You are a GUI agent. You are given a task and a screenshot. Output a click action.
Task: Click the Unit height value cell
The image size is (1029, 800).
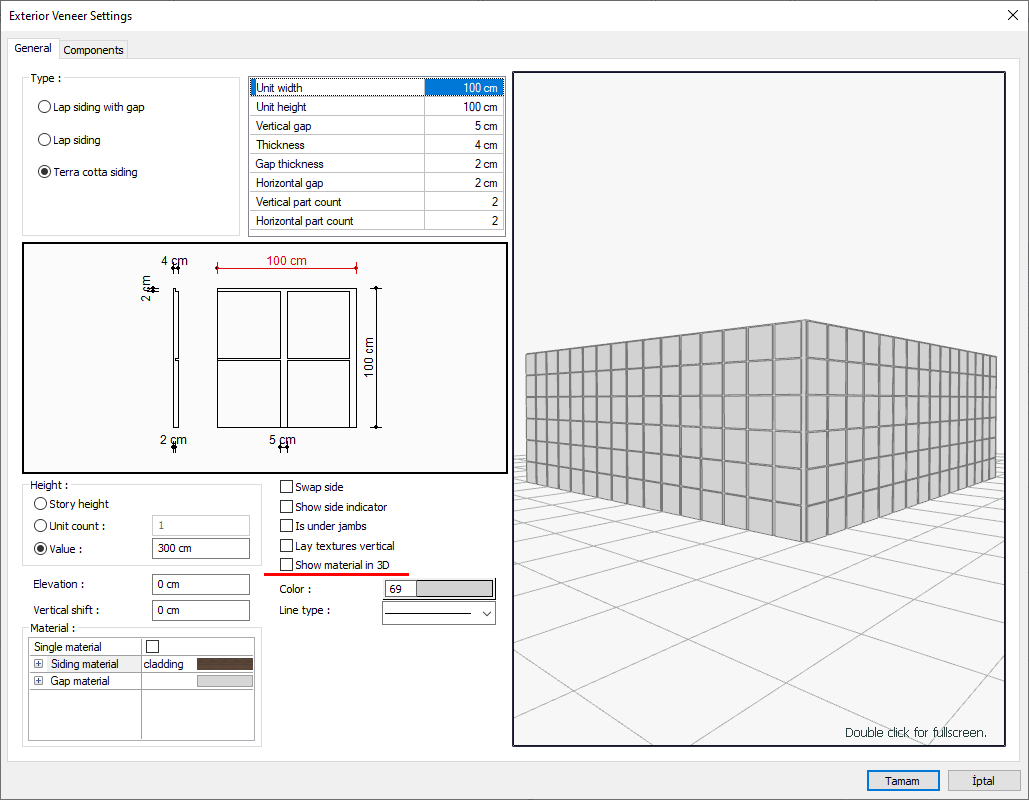(x=464, y=107)
